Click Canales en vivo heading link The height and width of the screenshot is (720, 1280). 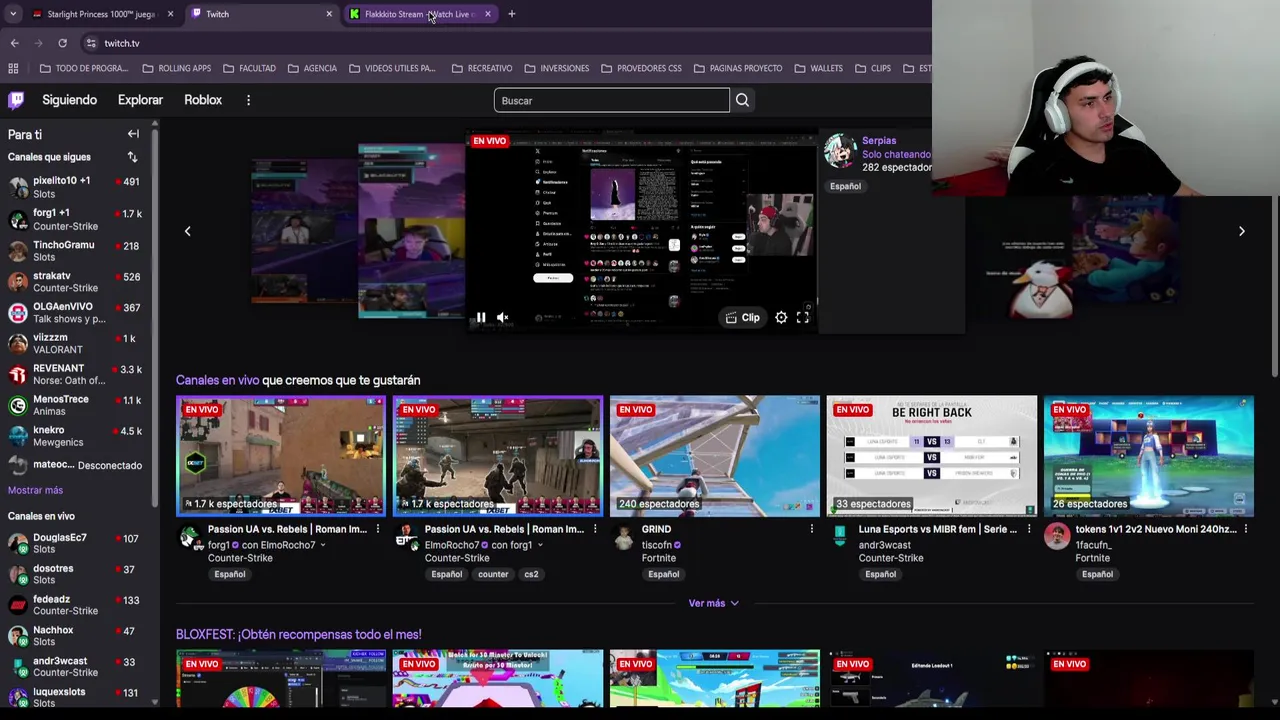pos(217,380)
